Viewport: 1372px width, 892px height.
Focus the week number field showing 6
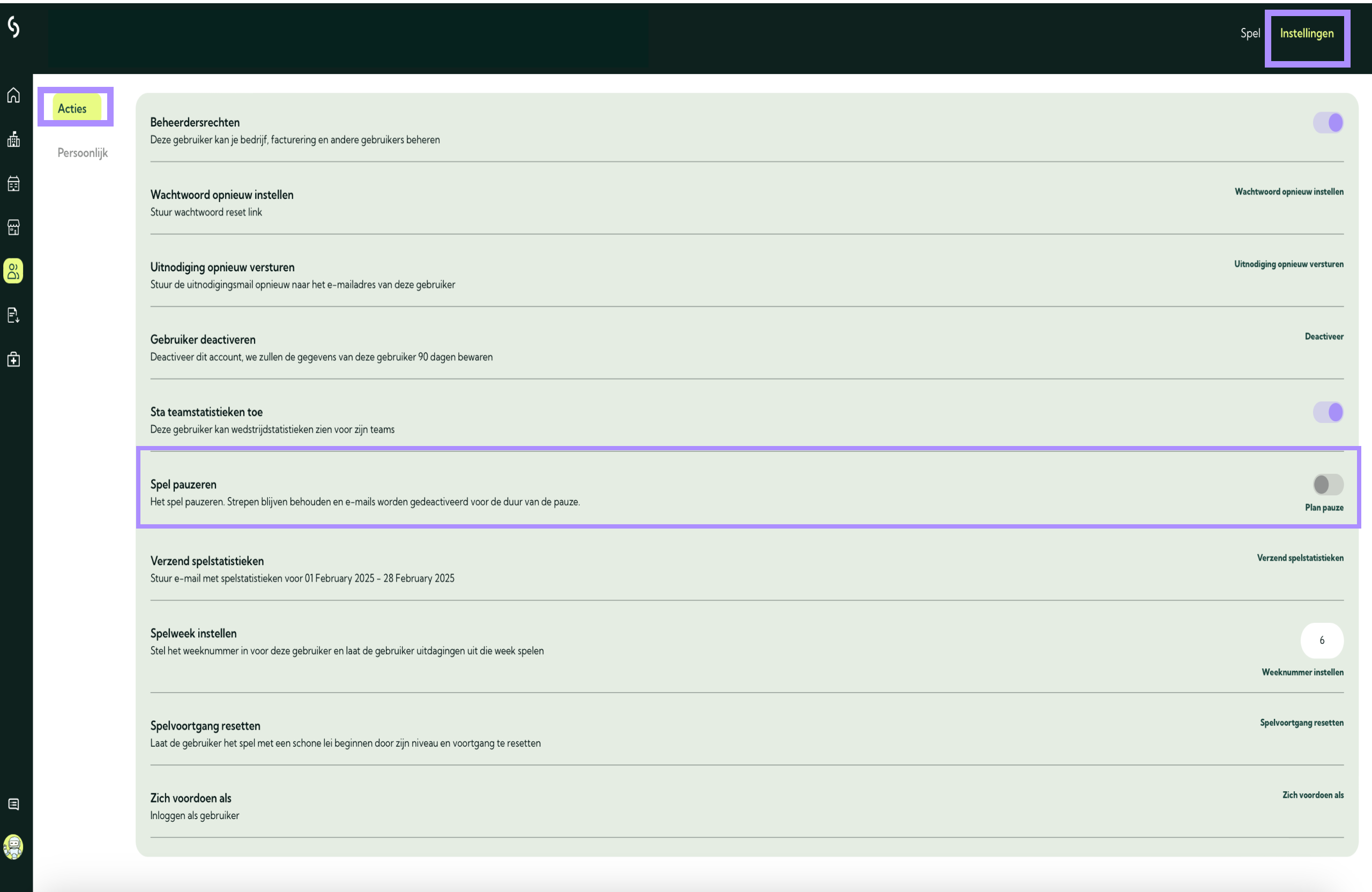[1322, 641]
